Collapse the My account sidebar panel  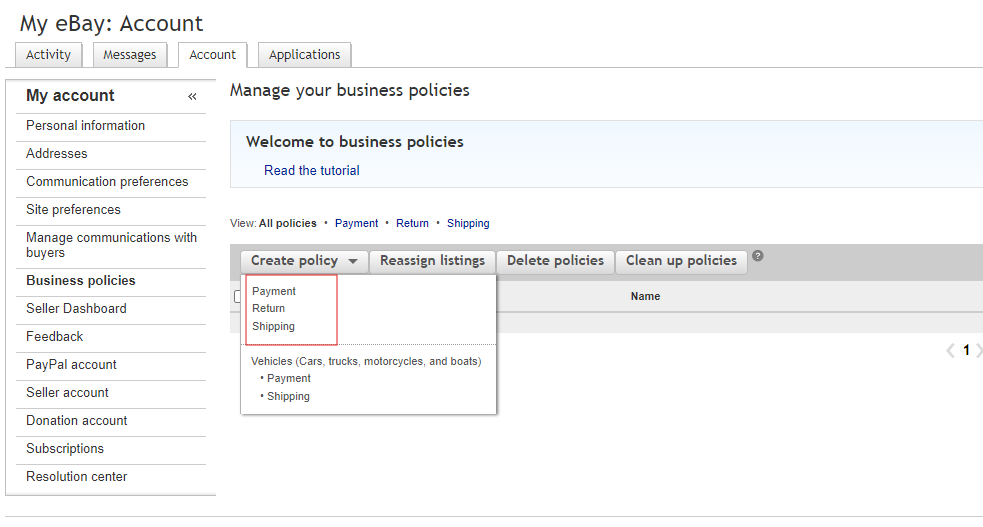pyautogui.click(x=192, y=97)
